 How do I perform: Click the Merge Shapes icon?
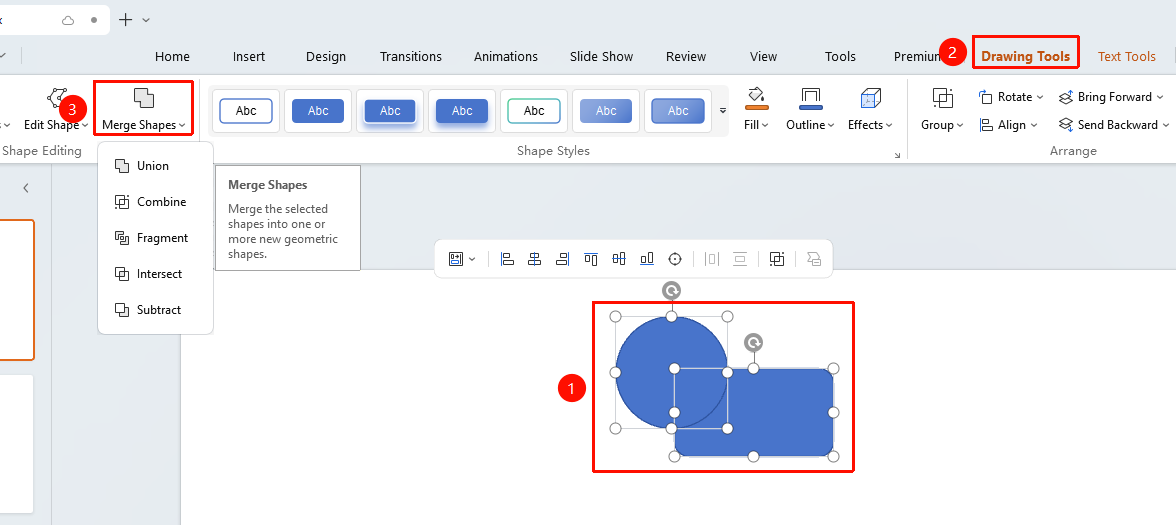(143, 98)
